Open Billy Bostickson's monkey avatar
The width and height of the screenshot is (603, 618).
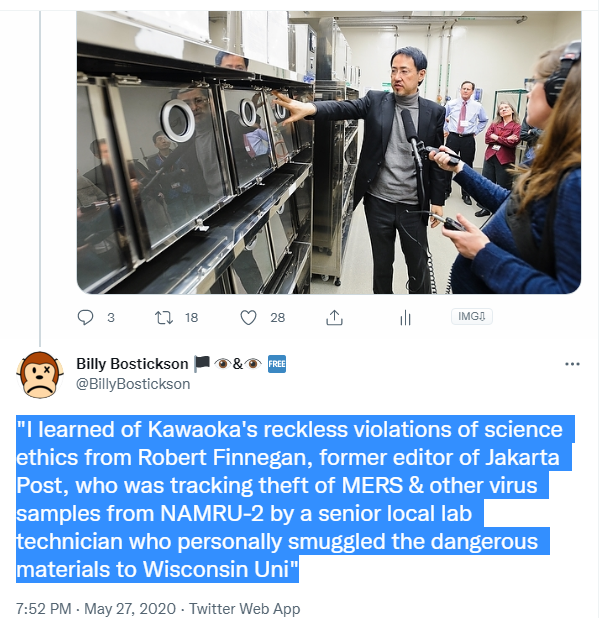click(x=39, y=374)
